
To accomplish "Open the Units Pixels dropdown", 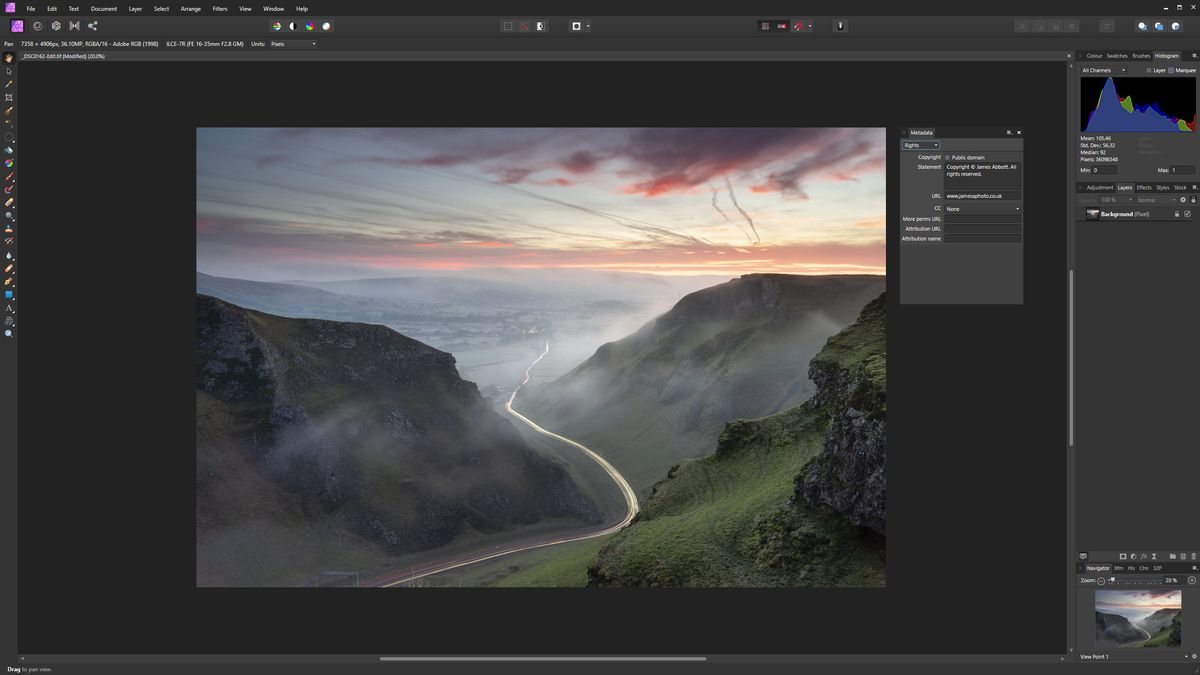I will coord(293,44).
